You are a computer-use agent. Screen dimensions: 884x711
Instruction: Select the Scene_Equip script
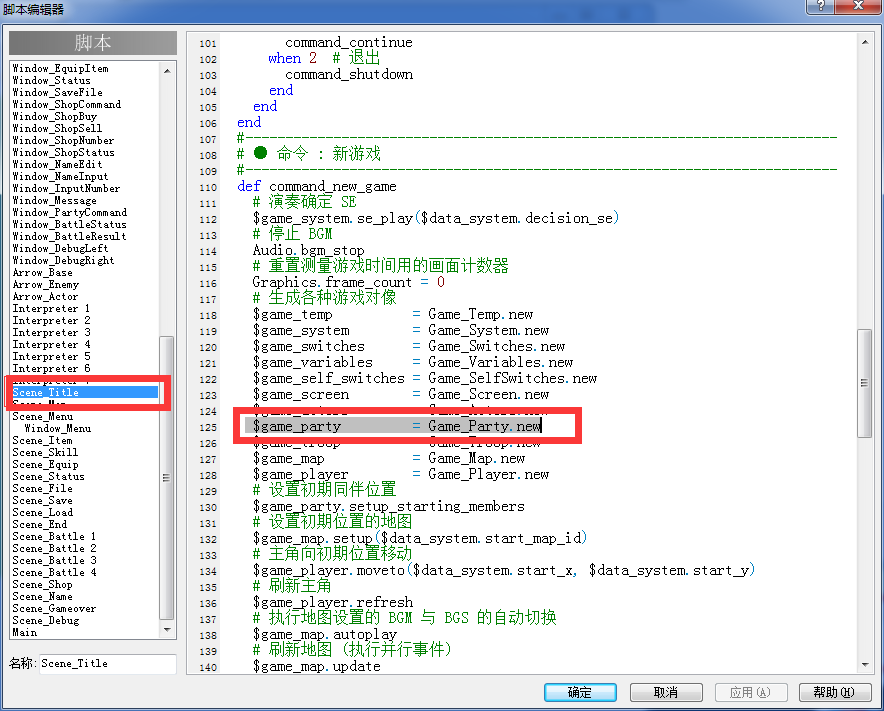click(x=45, y=465)
